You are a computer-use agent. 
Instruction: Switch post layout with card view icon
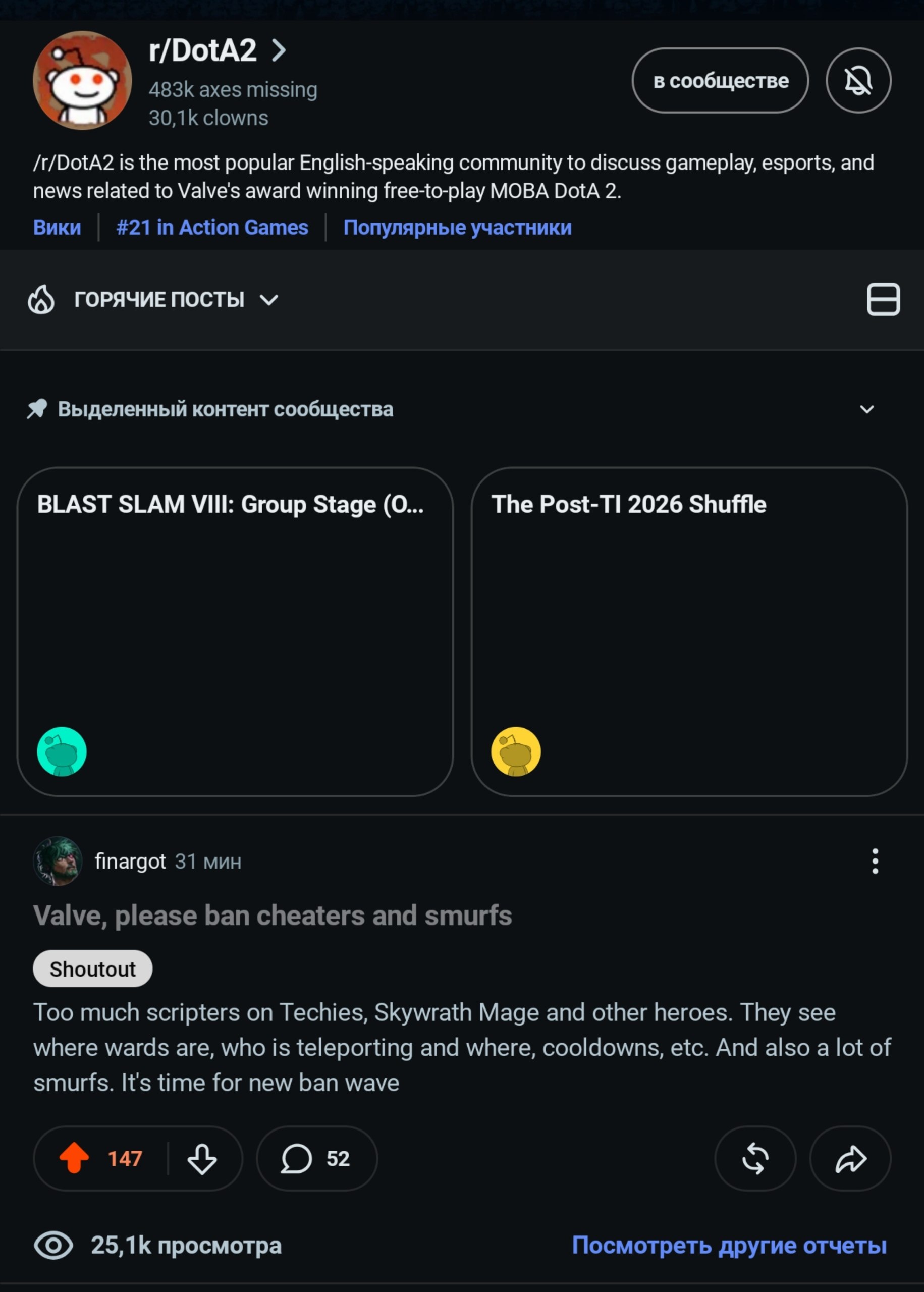tap(883, 299)
